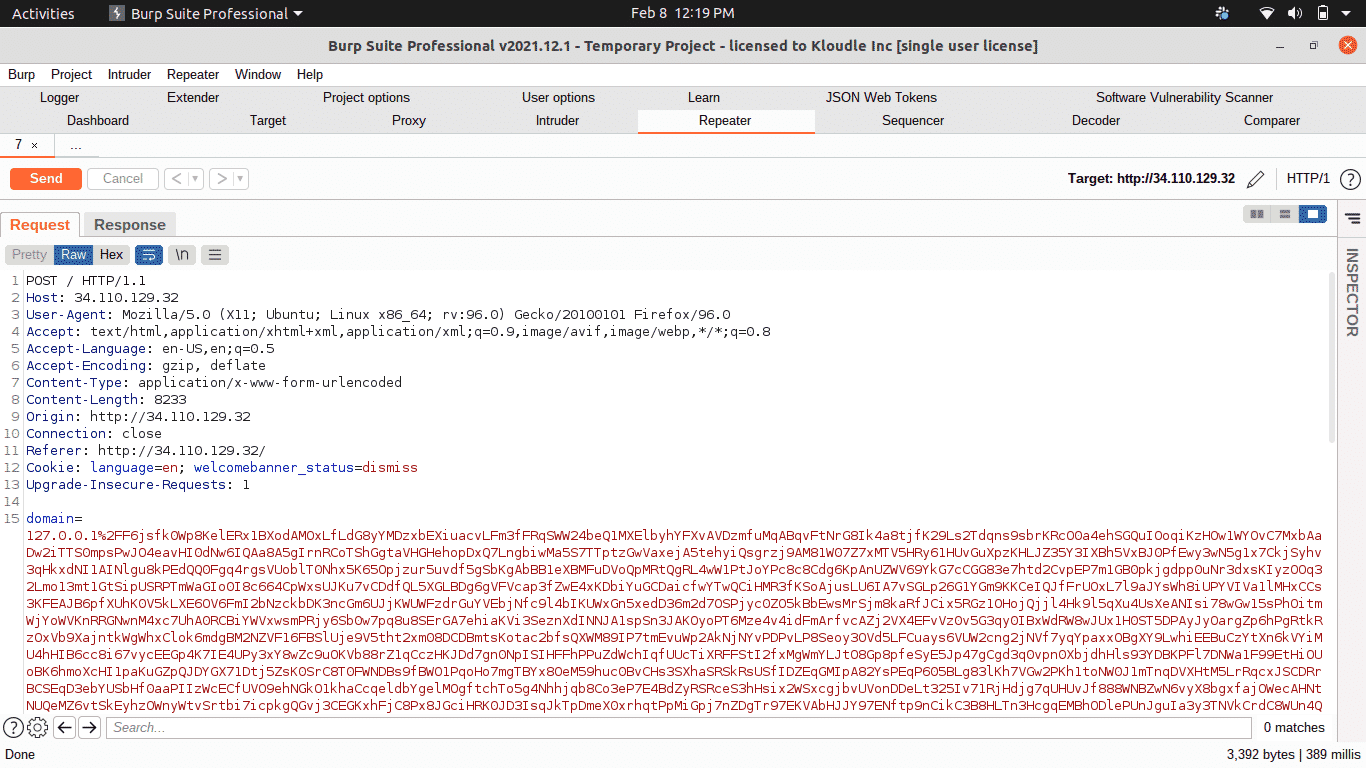Open the Logger tab
The height and width of the screenshot is (768, 1366).
tap(60, 98)
